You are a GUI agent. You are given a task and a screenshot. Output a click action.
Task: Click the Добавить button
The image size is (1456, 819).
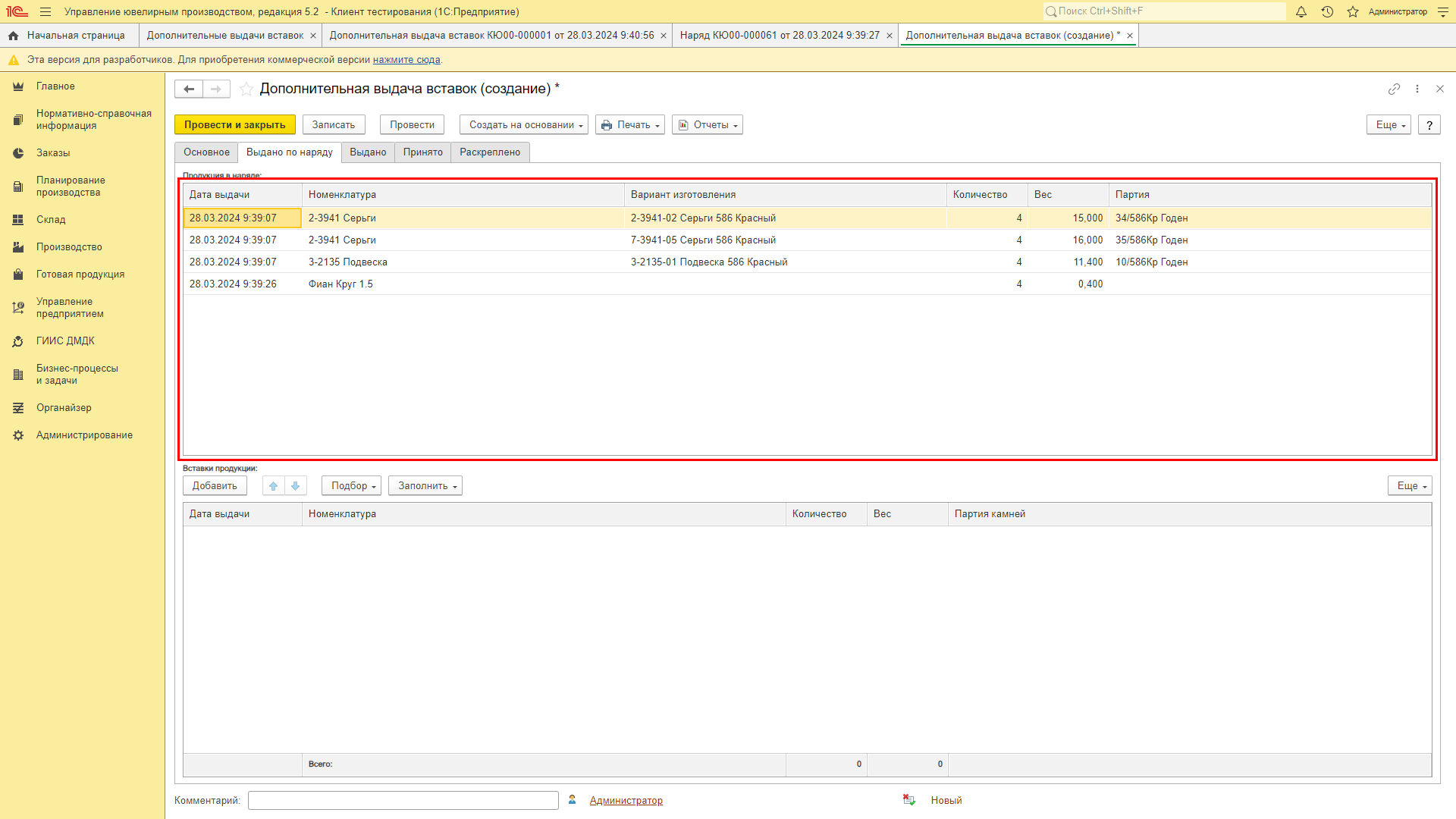(x=215, y=486)
